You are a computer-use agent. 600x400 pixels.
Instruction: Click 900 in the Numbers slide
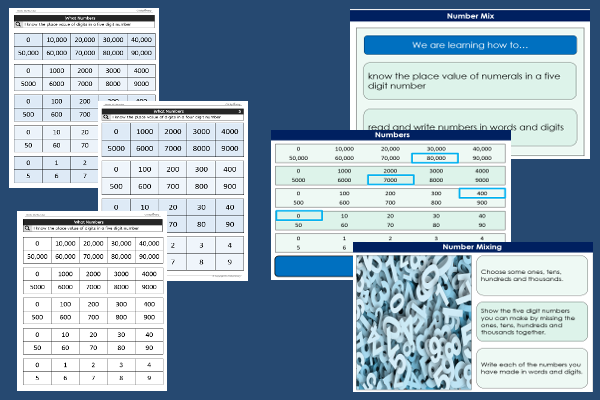coord(482,203)
